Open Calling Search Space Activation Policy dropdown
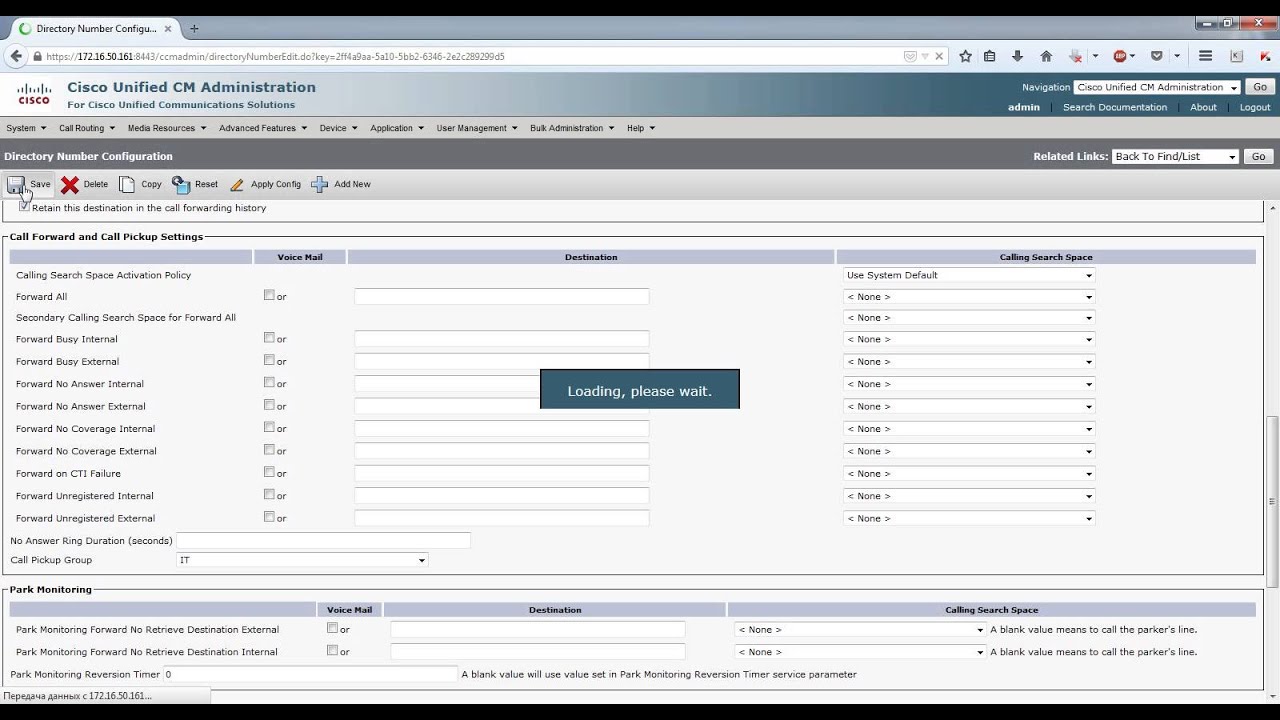The width and height of the screenshot is (1280, 720). [x=969, y=275]
